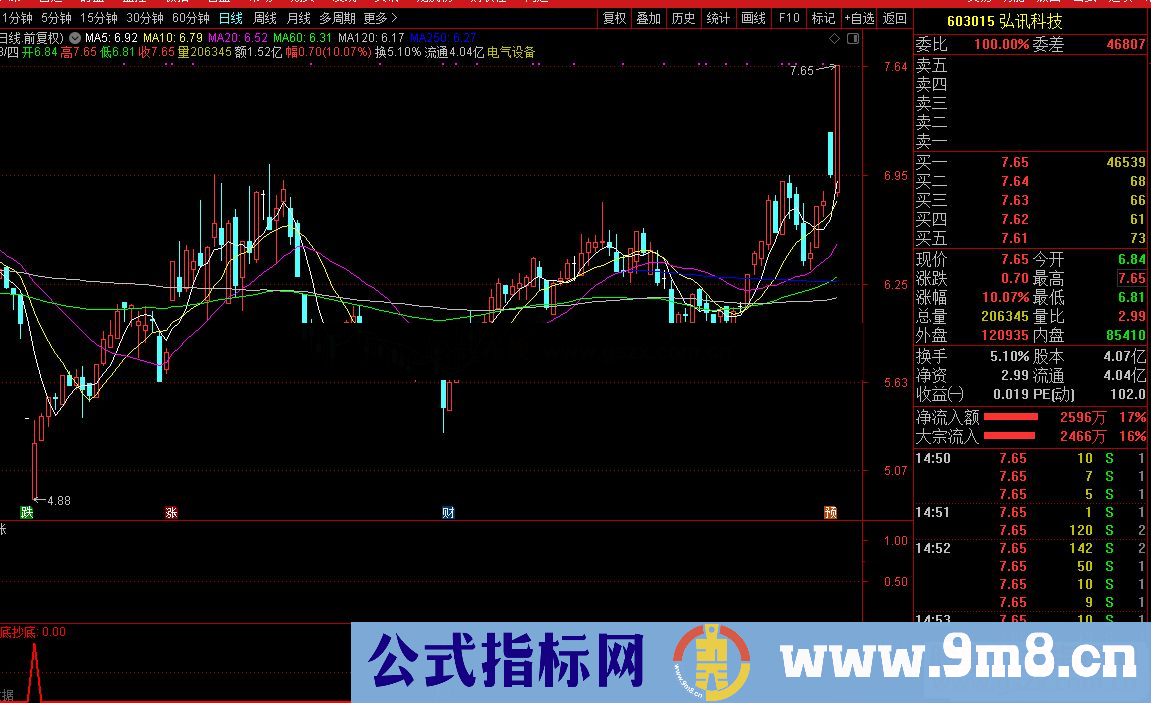Toggle the split-panel layout icon
The image size is (1151, 703).
(x=854, y=38)
